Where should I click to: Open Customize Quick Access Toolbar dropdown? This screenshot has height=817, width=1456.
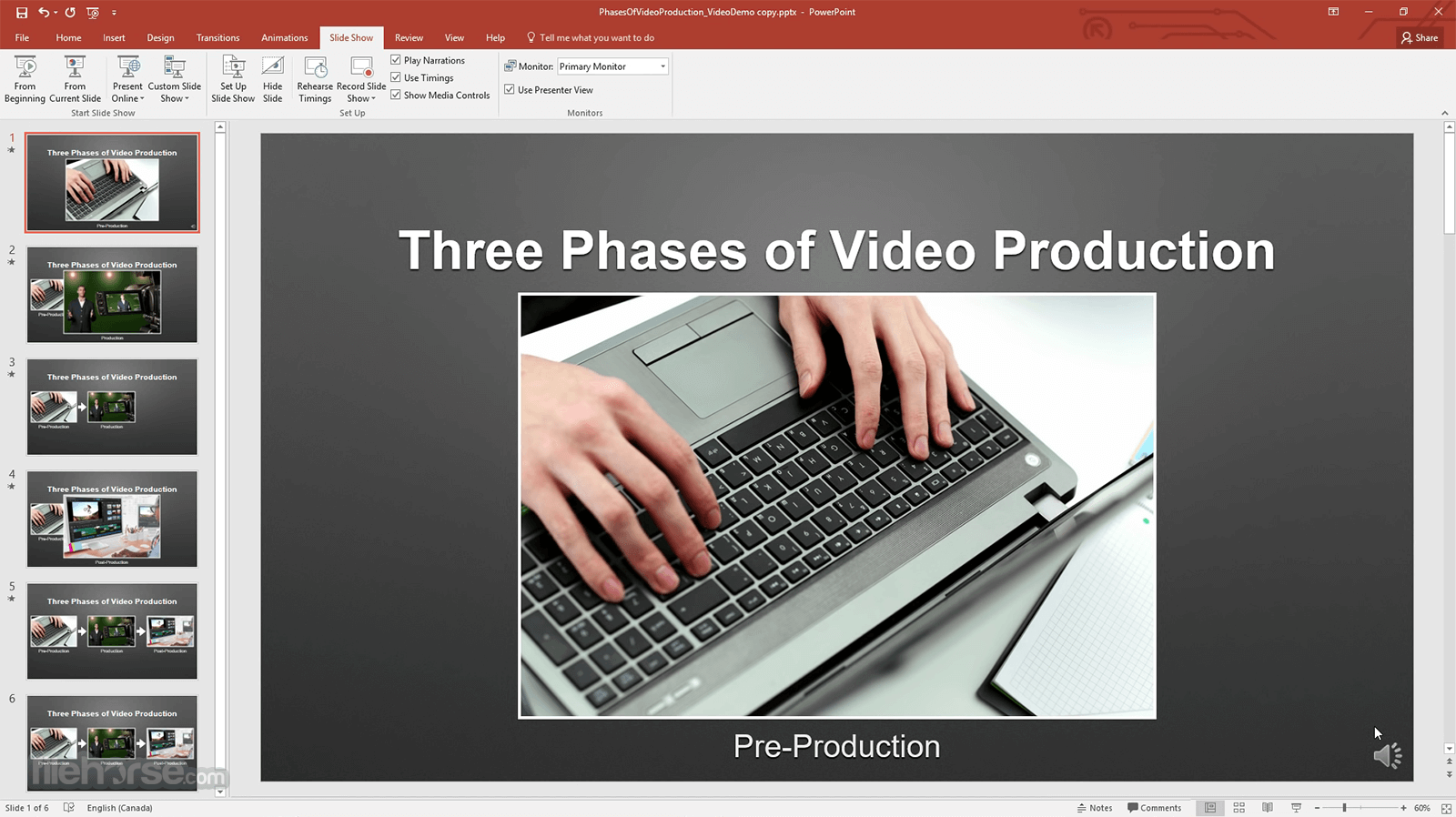[x=114, y=13]
